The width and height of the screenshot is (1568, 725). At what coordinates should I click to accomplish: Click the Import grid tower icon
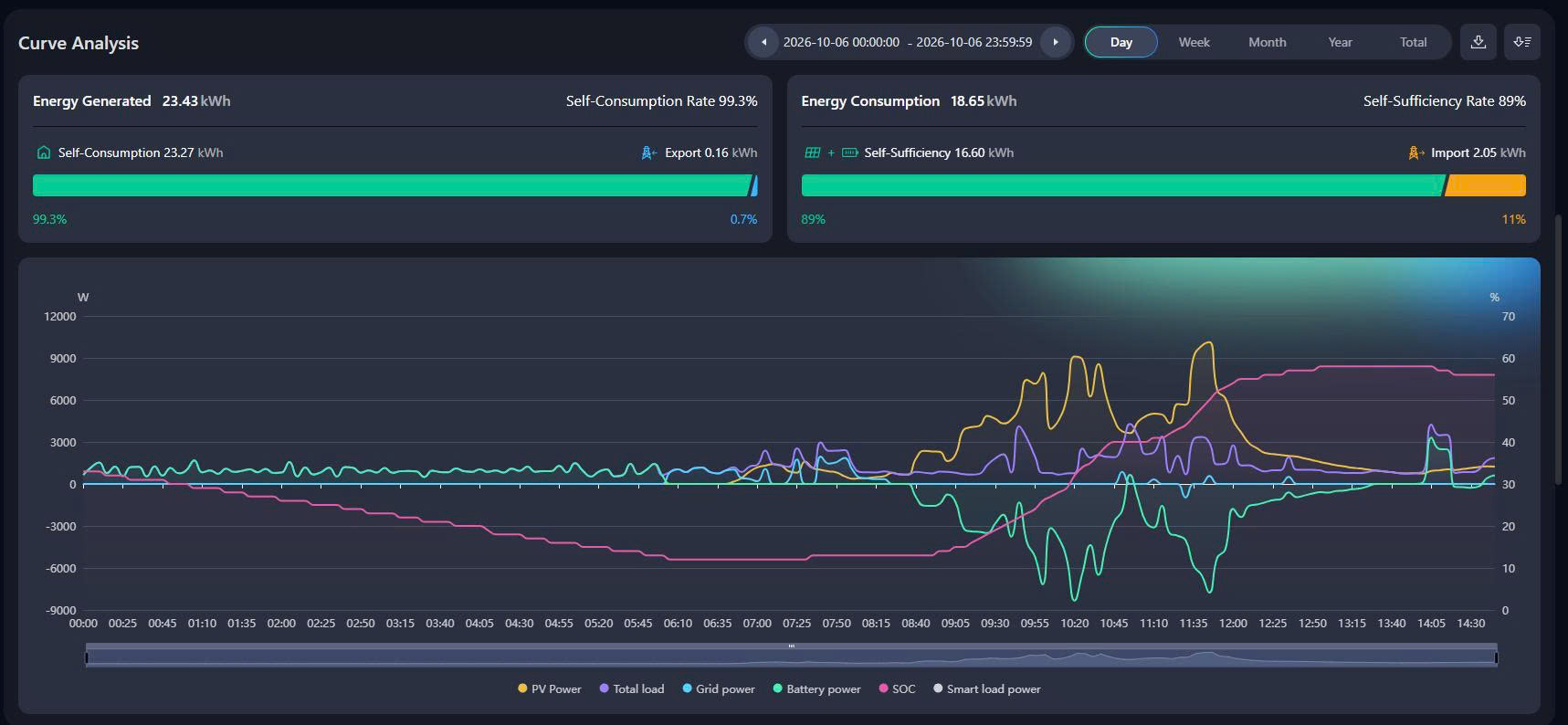(x=1416, y=152)
